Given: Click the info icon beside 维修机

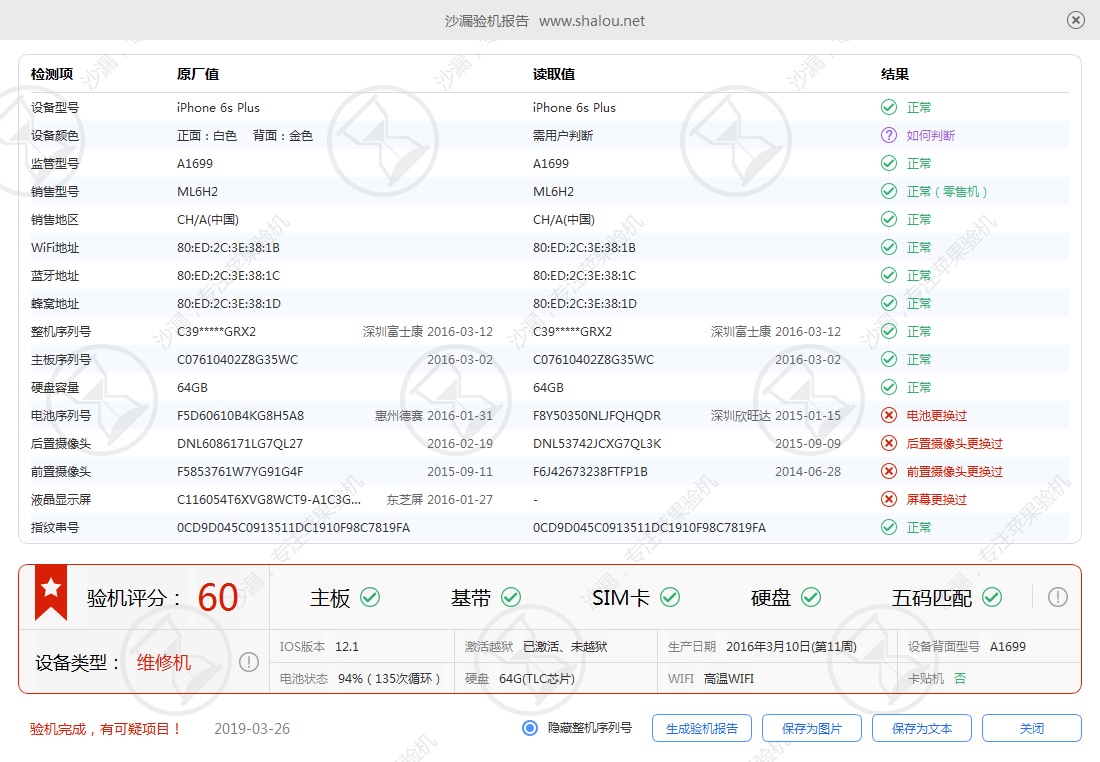Looking at the screenshot, I should (x=249, y=662).
